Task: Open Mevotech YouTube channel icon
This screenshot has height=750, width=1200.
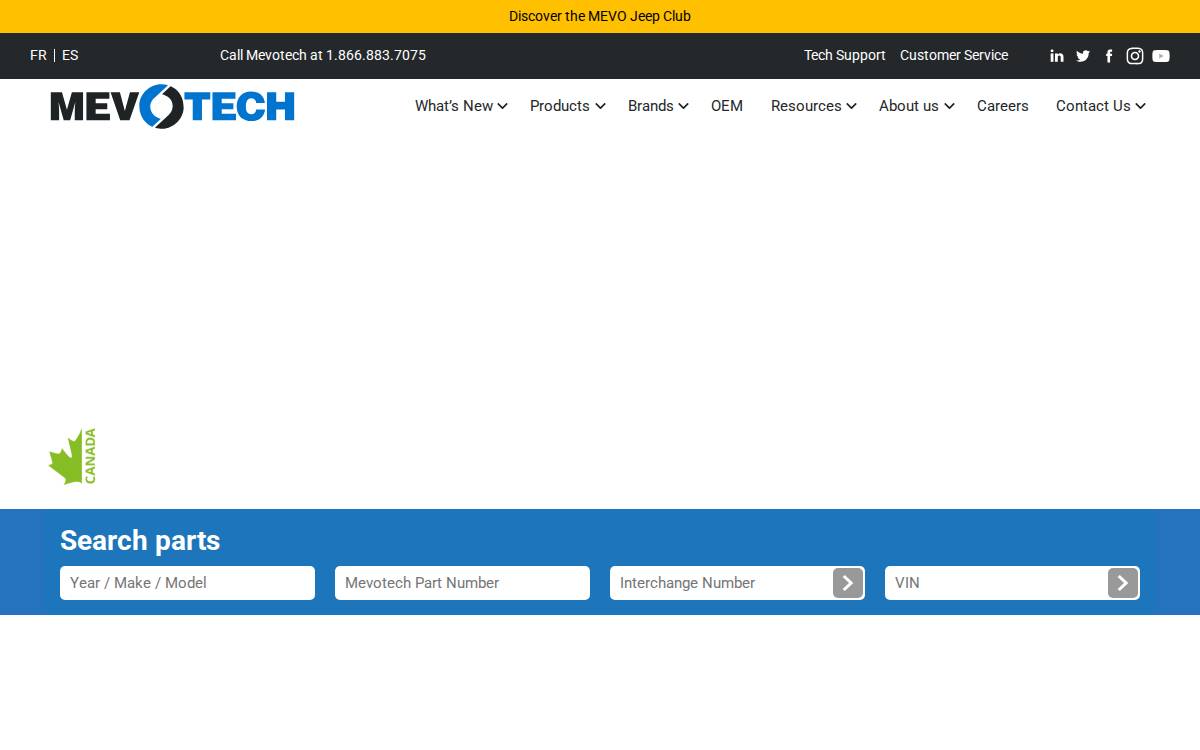Action: pos(1161,56)
